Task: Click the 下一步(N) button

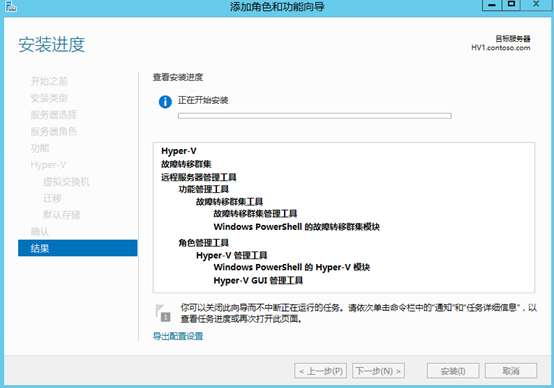Action: point(378,371)
